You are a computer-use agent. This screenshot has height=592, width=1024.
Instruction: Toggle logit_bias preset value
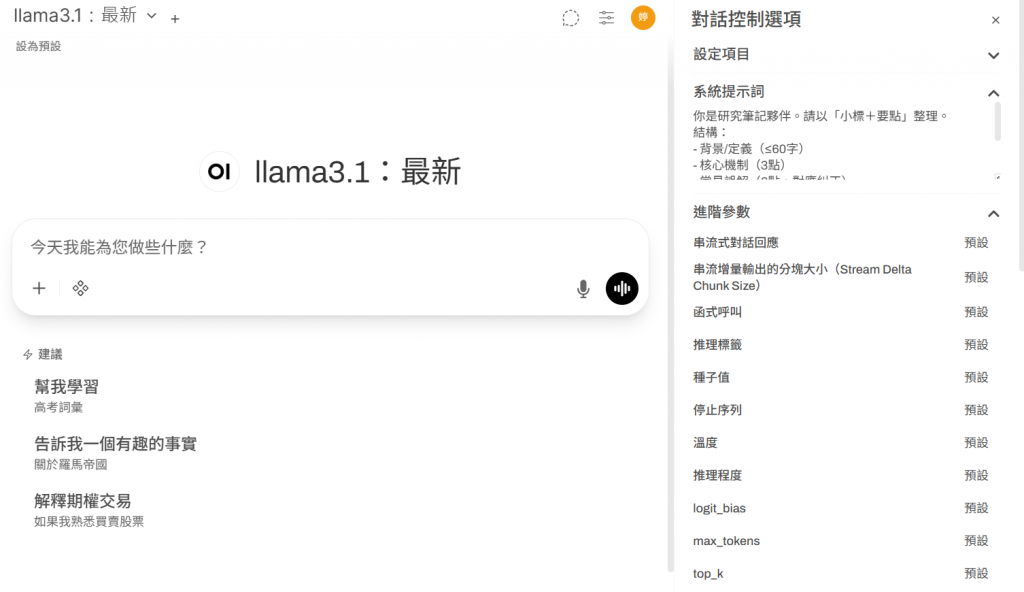(x=976, y=508)
